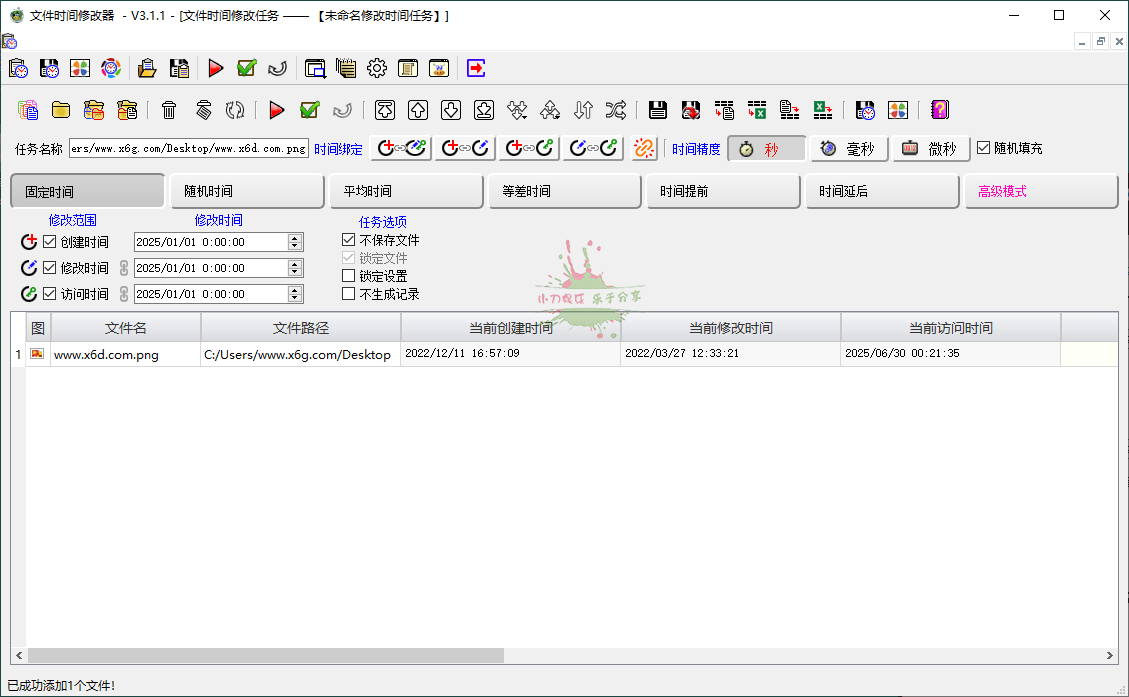1129x697 pixels.
Task: Enable the 不生成记录 checkbox
Action: coord(349,293)
